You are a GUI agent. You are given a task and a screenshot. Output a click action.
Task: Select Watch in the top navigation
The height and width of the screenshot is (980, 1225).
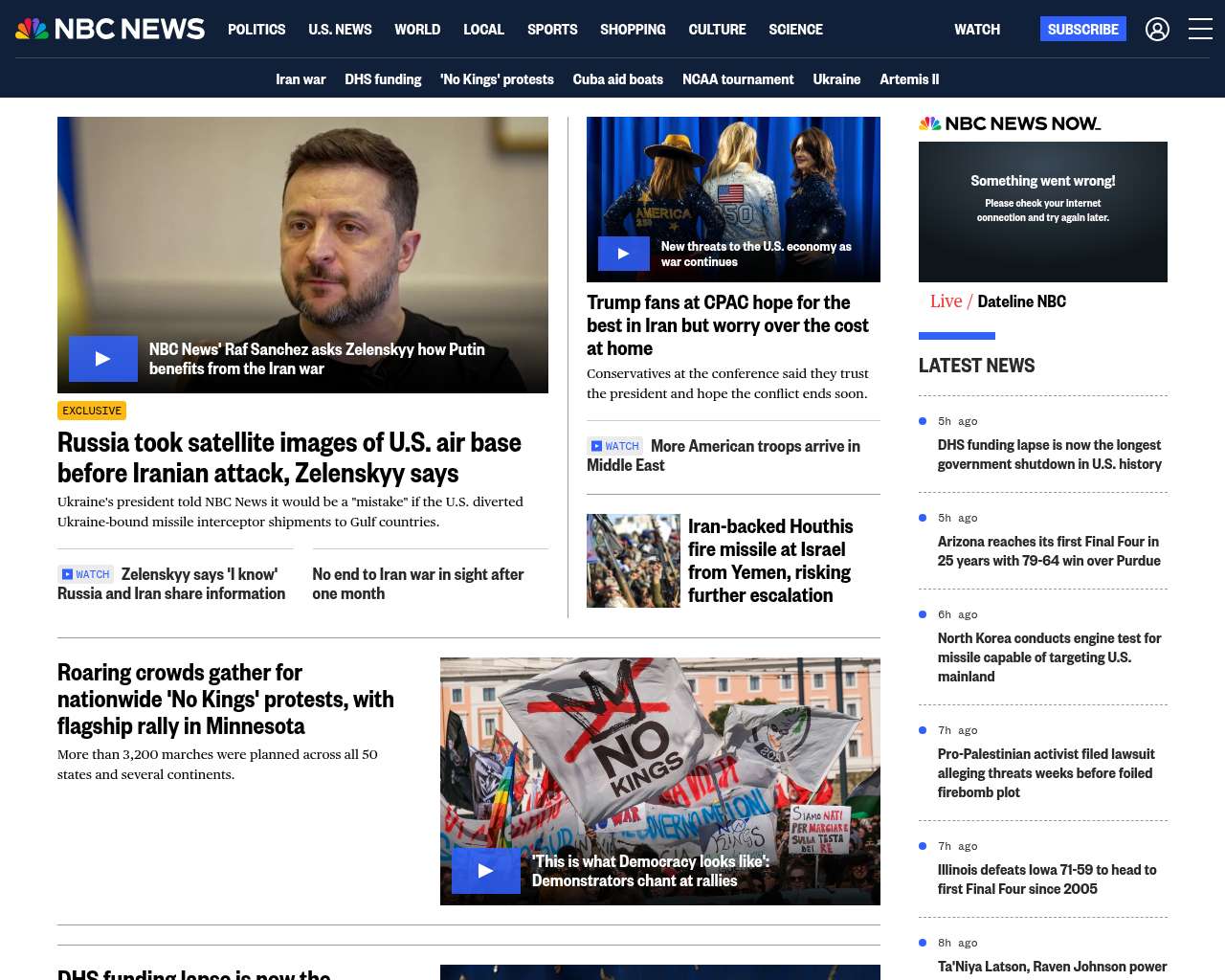click(x=976, y=30)
